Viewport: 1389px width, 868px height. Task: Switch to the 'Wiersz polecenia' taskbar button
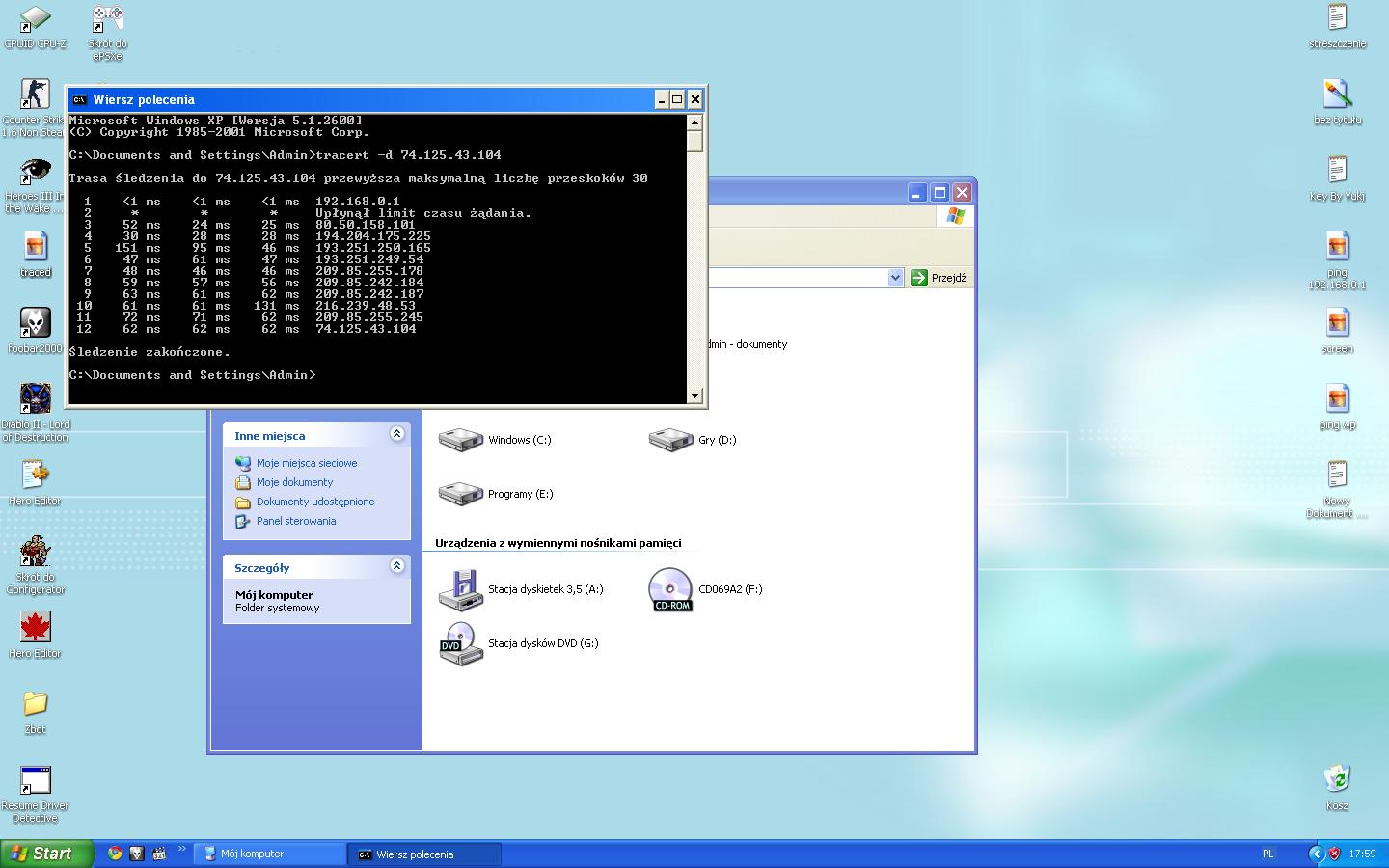click(x=424, y=854)
